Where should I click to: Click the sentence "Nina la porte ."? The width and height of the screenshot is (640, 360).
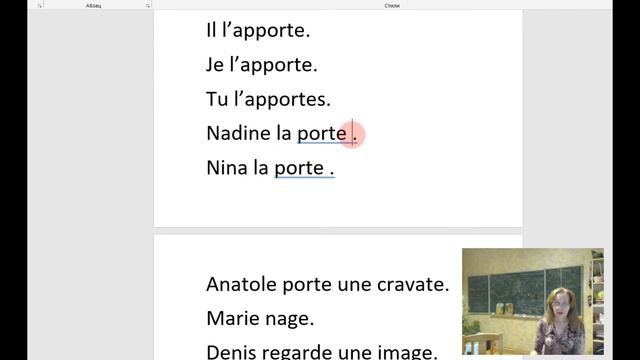click(x=270, y=168)
